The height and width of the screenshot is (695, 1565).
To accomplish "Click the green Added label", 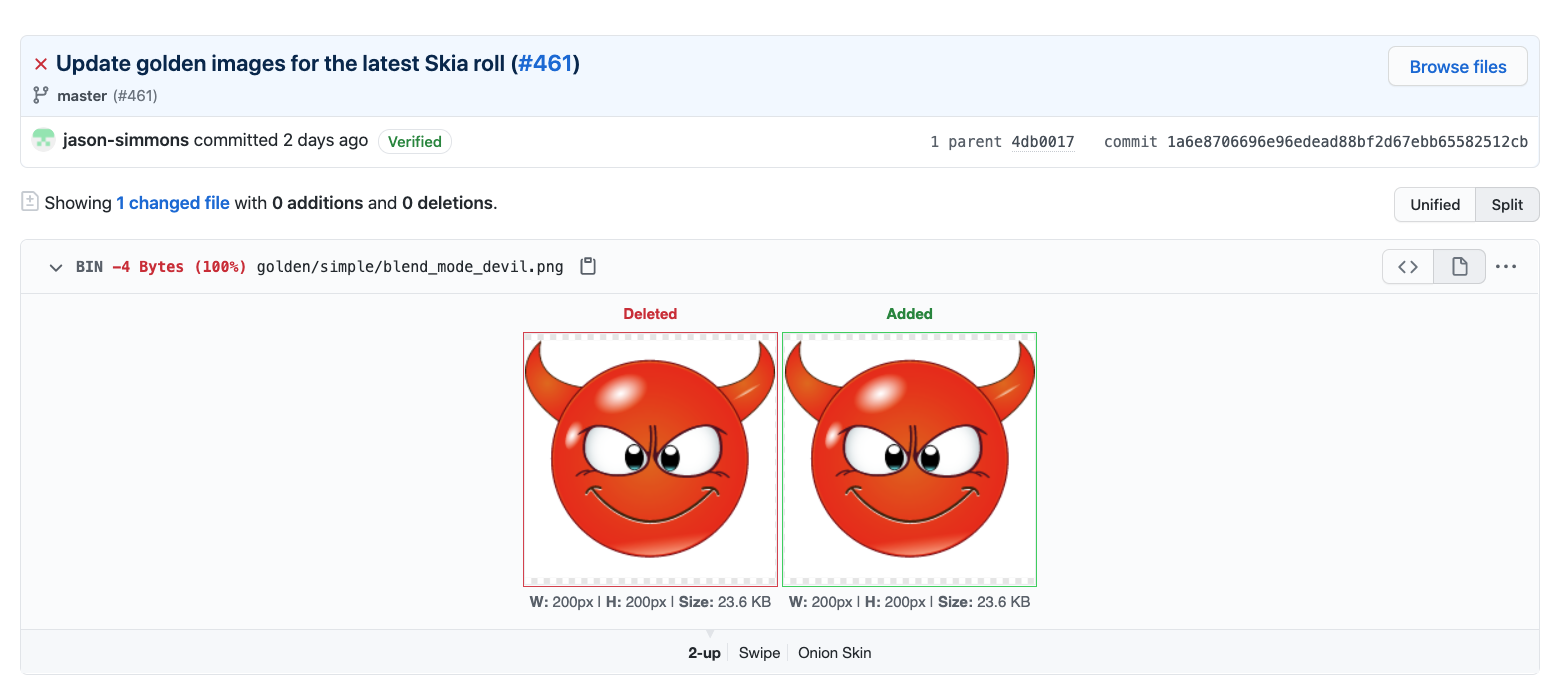I will pyautogui.click(x=909, y=314).
